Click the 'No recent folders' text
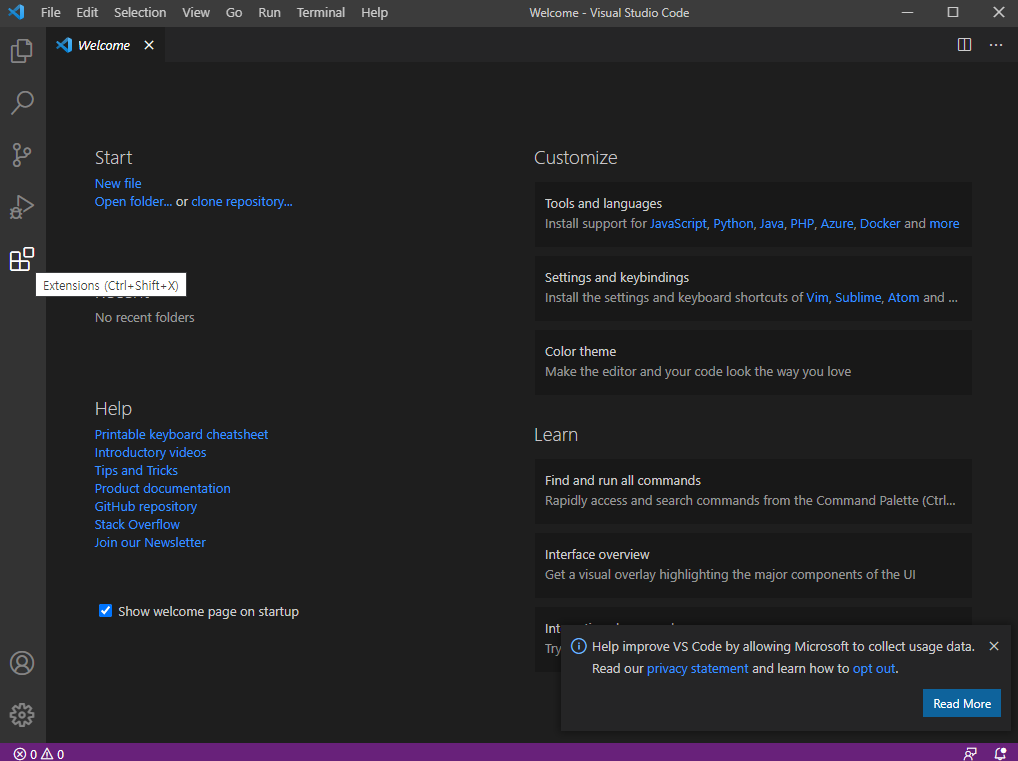Image resolution: width=1018 pixels, height=761 pixels. 145,318
